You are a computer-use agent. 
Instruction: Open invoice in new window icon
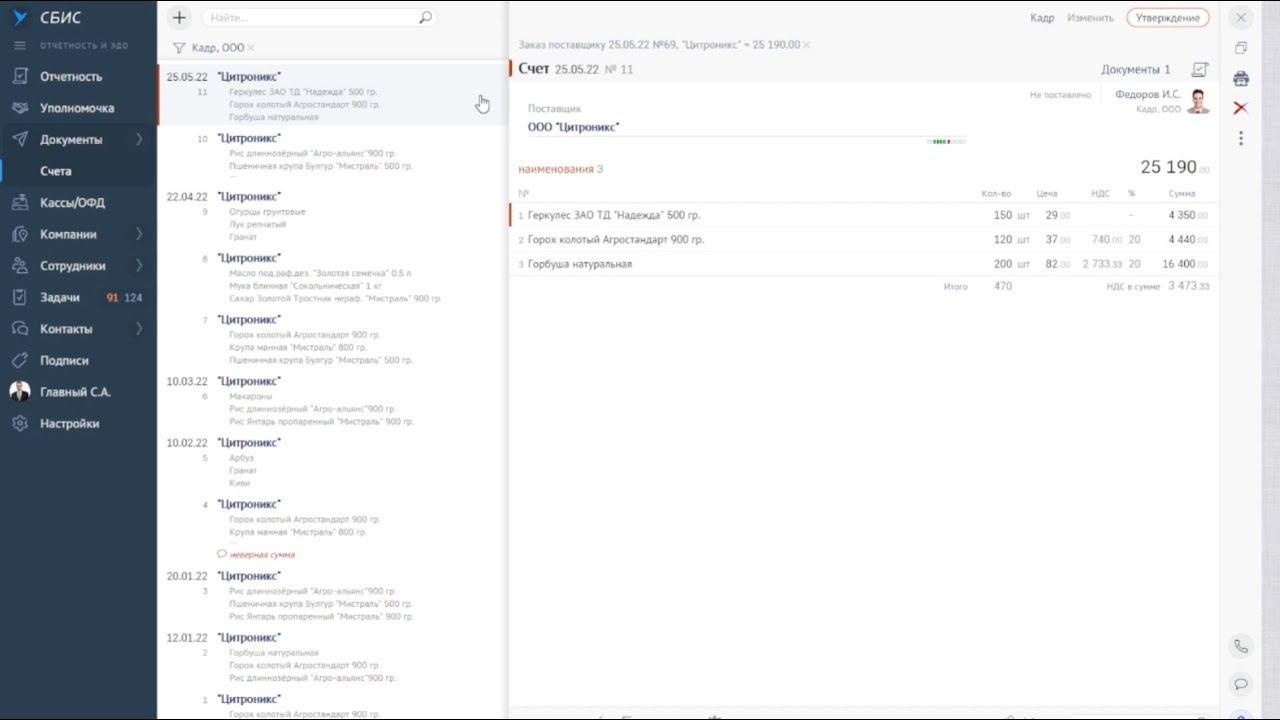pyautogui.click(x=1241, y=48)
